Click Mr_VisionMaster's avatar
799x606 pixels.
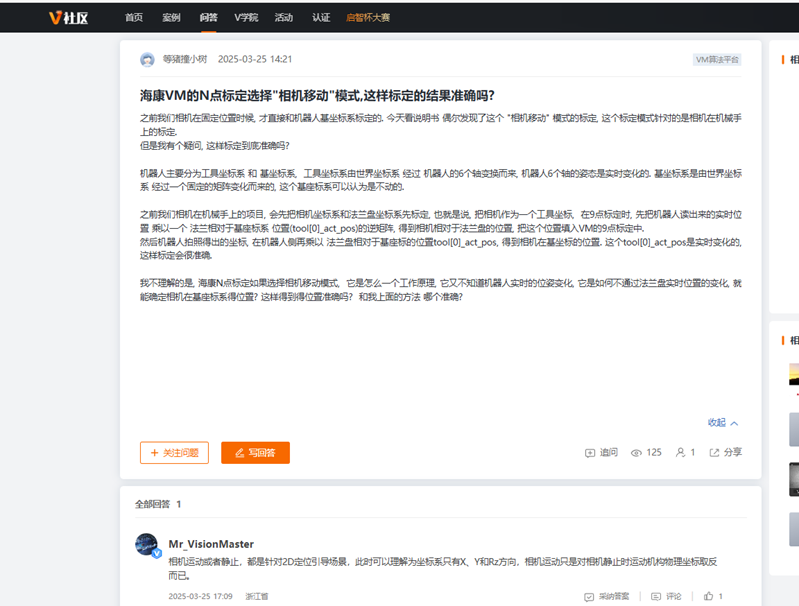point(147,544)
